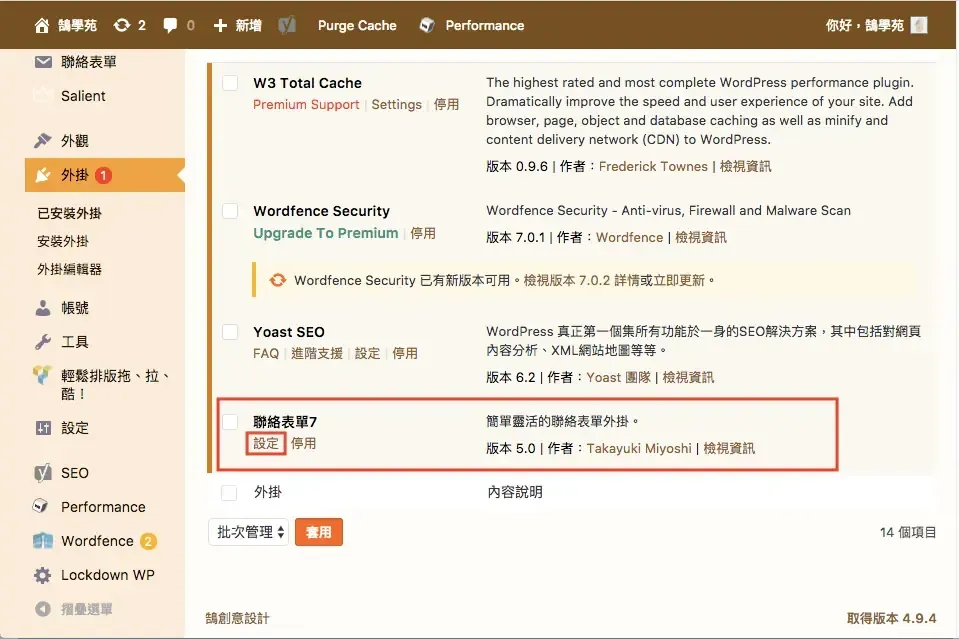959x639 pixels.
Task: Click the Lockdown WP gear icon
Action: tap(43, 575)
